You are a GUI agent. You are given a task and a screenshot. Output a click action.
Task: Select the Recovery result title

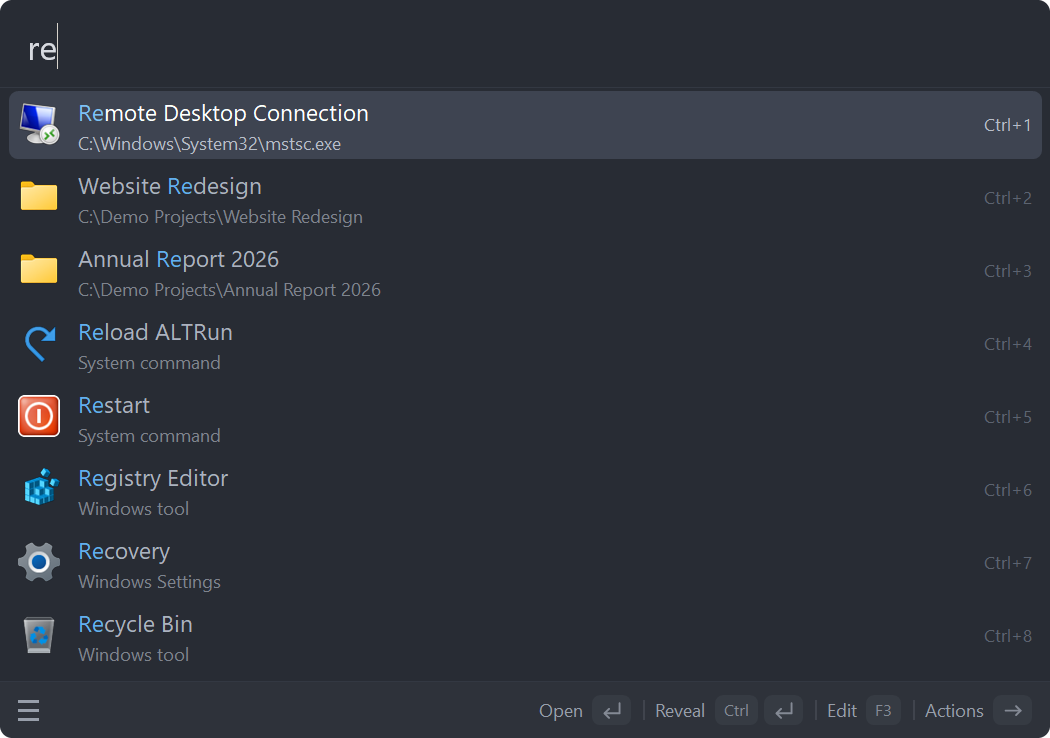coord(124,552)
